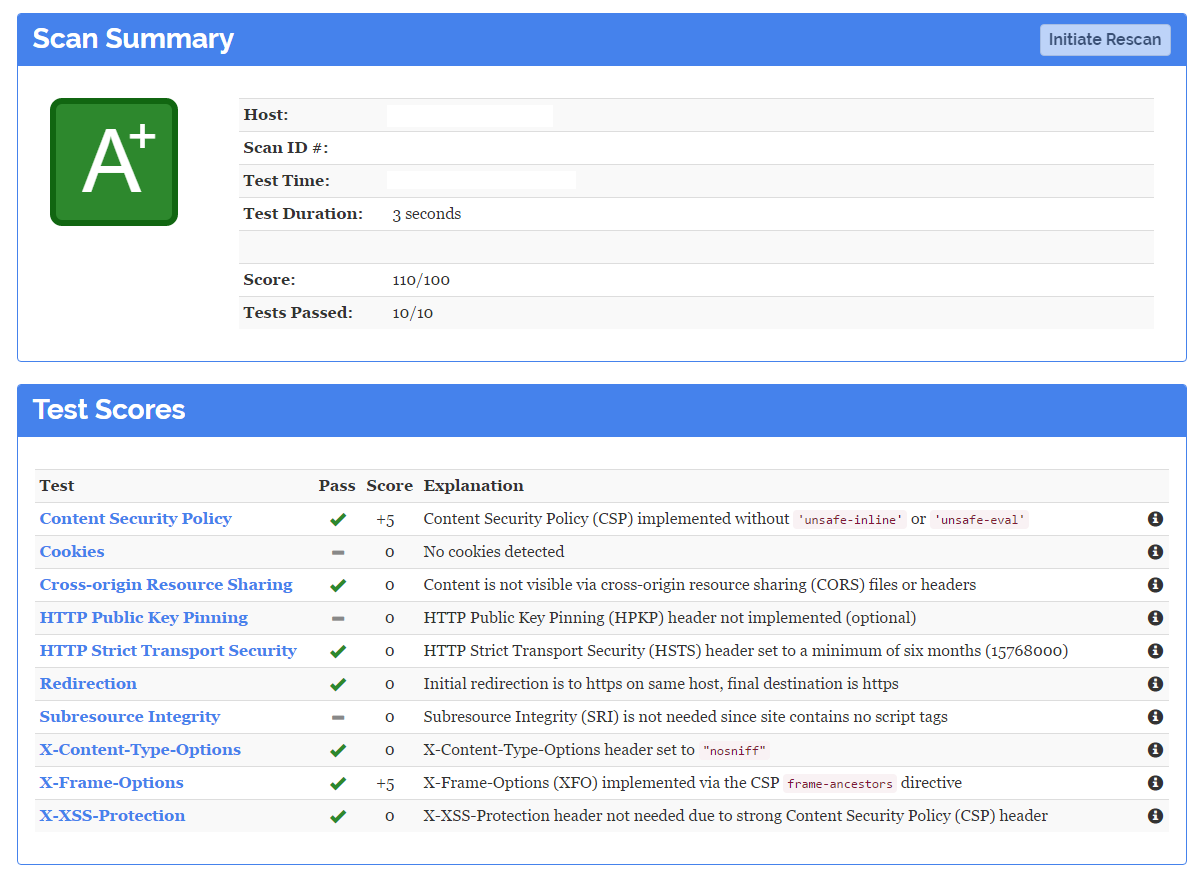Click the A+ grade badge
The width and height of the screenshot is (1197, 877).
(114, 162)
